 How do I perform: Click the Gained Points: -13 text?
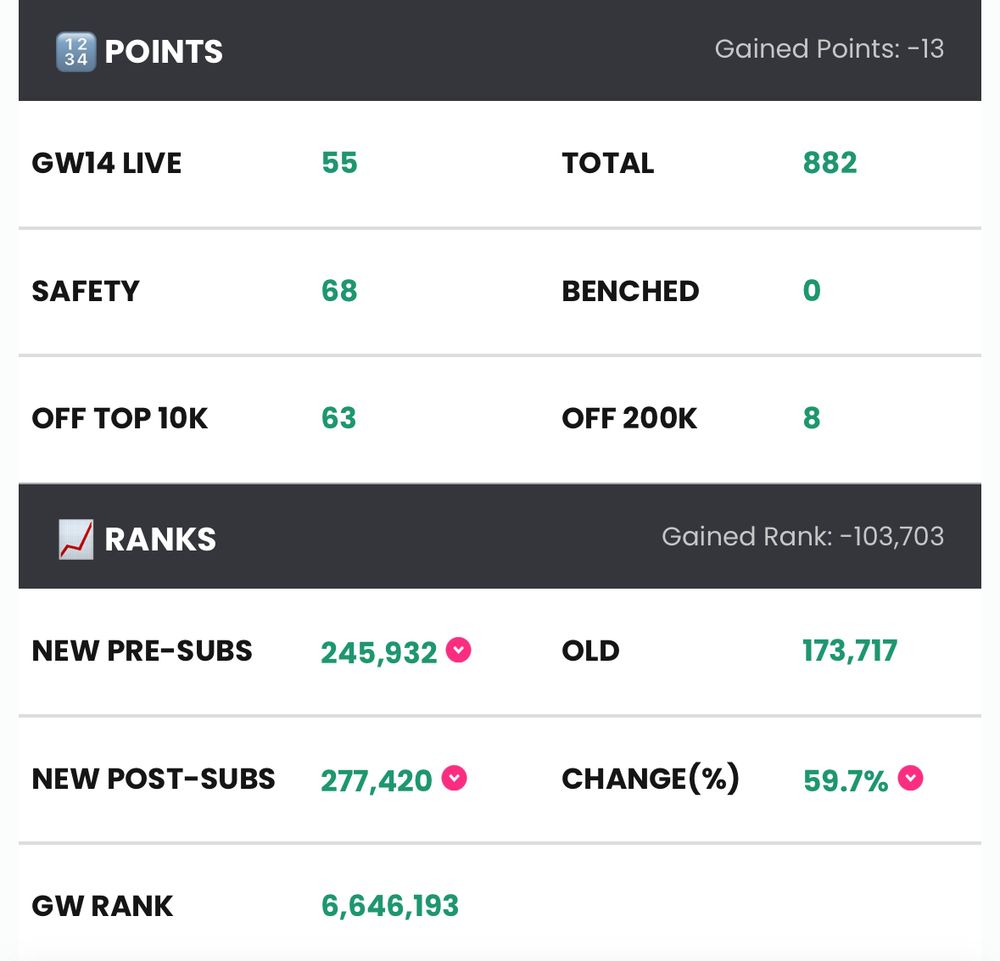[829, 49]
